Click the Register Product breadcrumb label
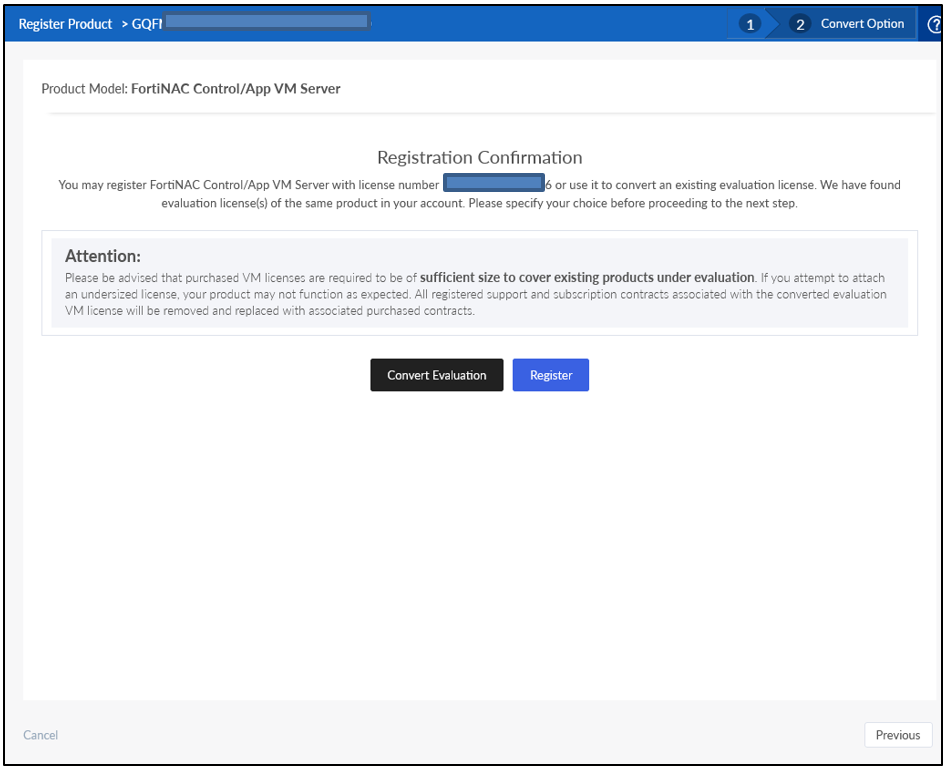This screenshot has width=949, height=769. [x=64, y=23]
